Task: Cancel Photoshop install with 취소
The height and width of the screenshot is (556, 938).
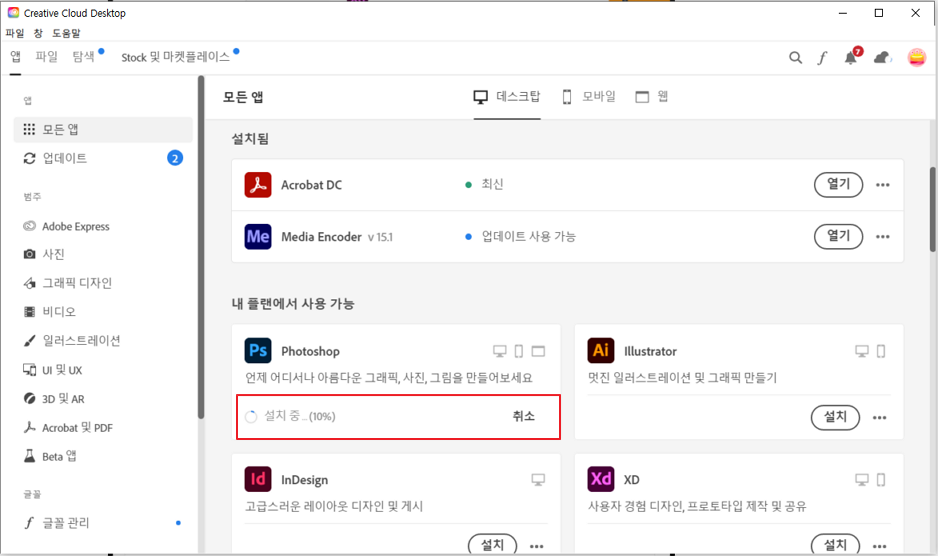Action: (x=523, y=416)
